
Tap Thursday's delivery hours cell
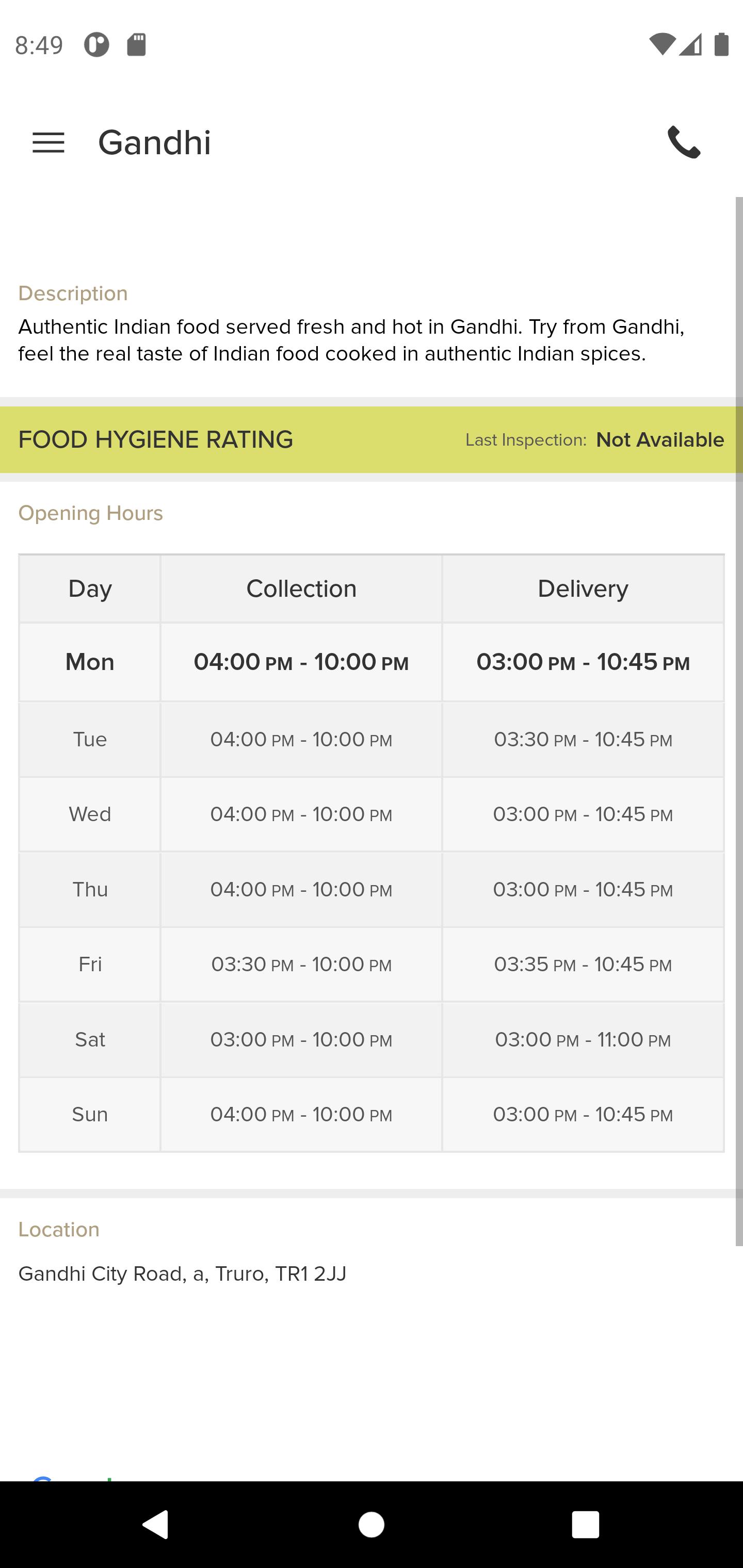point(583,890)
